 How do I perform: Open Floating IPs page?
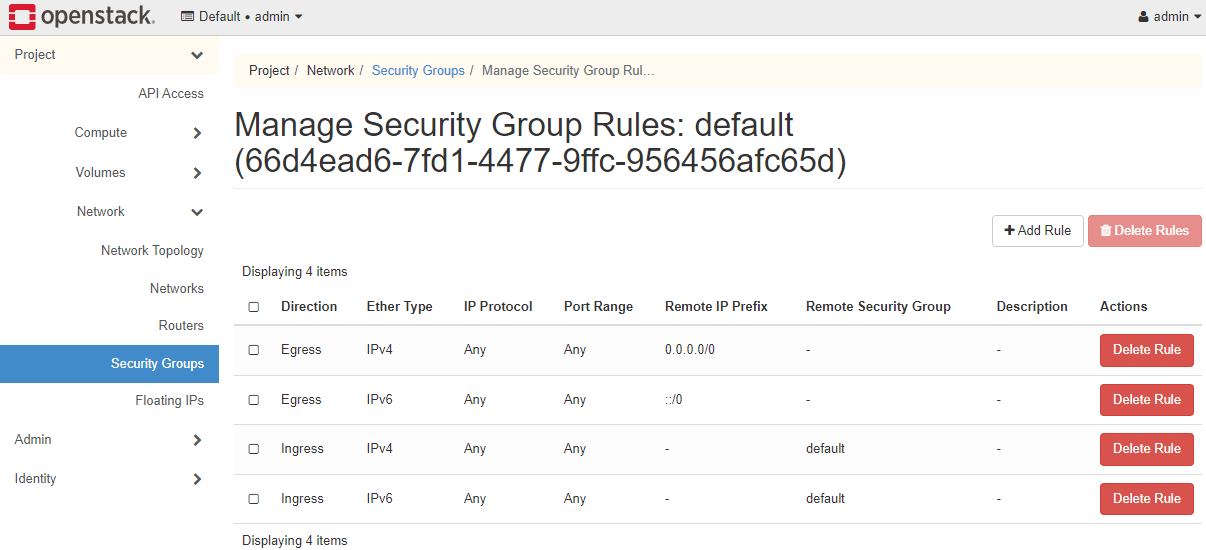(x=169, y=401)
